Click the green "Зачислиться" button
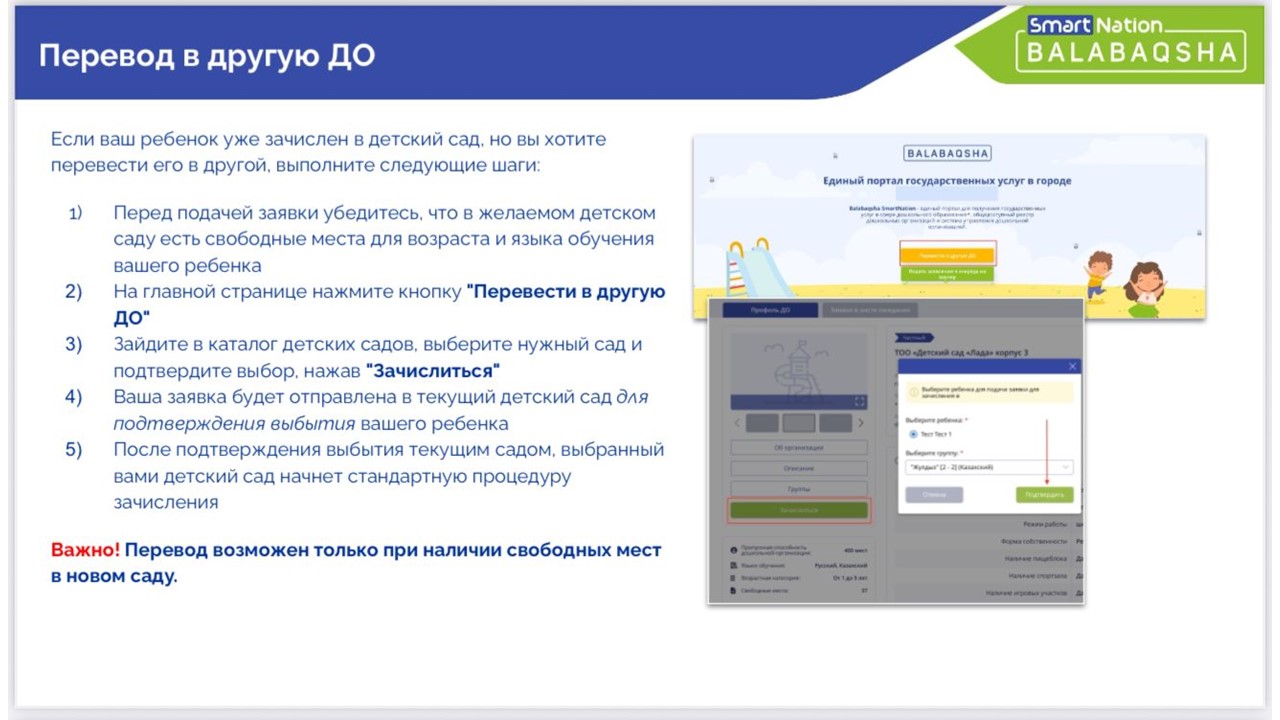 tap(799, 510)
